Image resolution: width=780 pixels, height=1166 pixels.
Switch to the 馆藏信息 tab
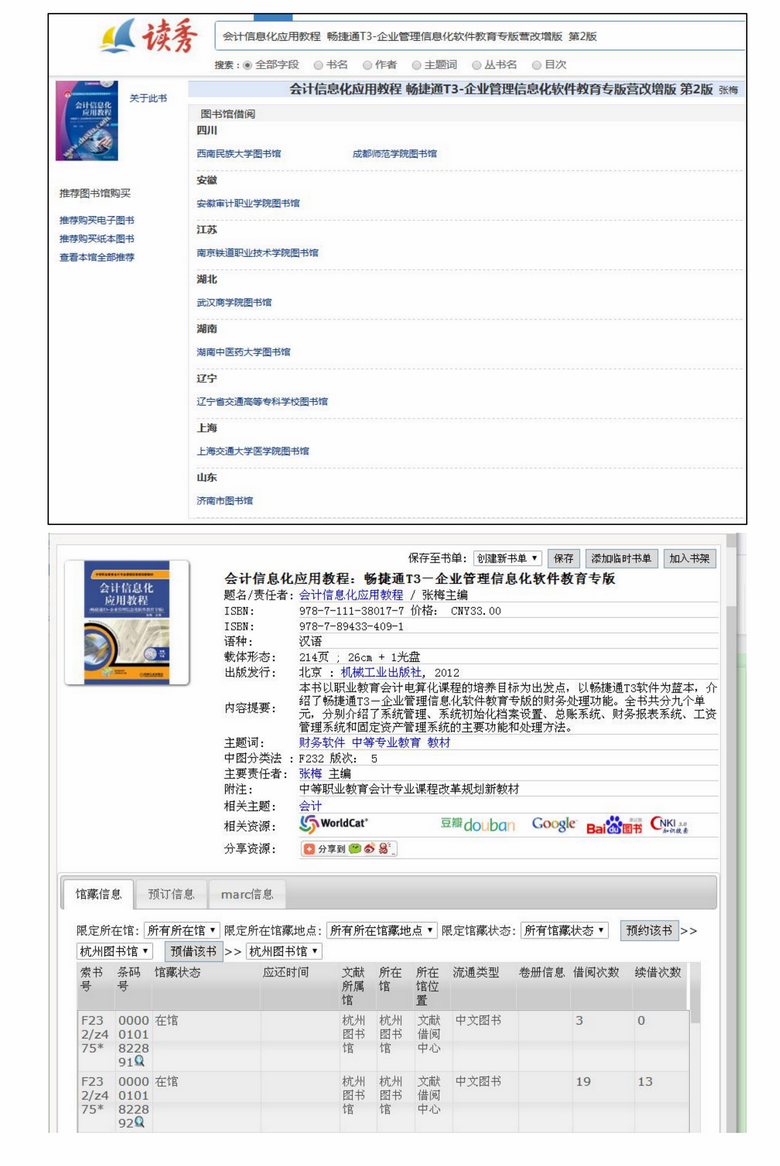coord(98,894)
